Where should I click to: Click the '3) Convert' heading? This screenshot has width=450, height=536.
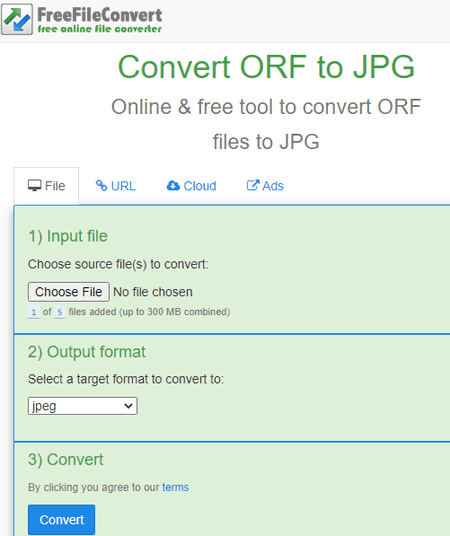pyautogui.click(x=66, y=459)
